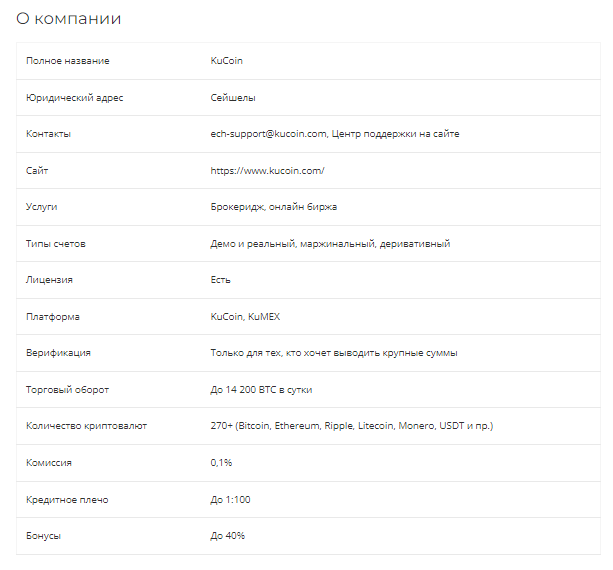The image size is (613, 570).
Task: Click the "Лицензия" row label
Action: [49, 280]
